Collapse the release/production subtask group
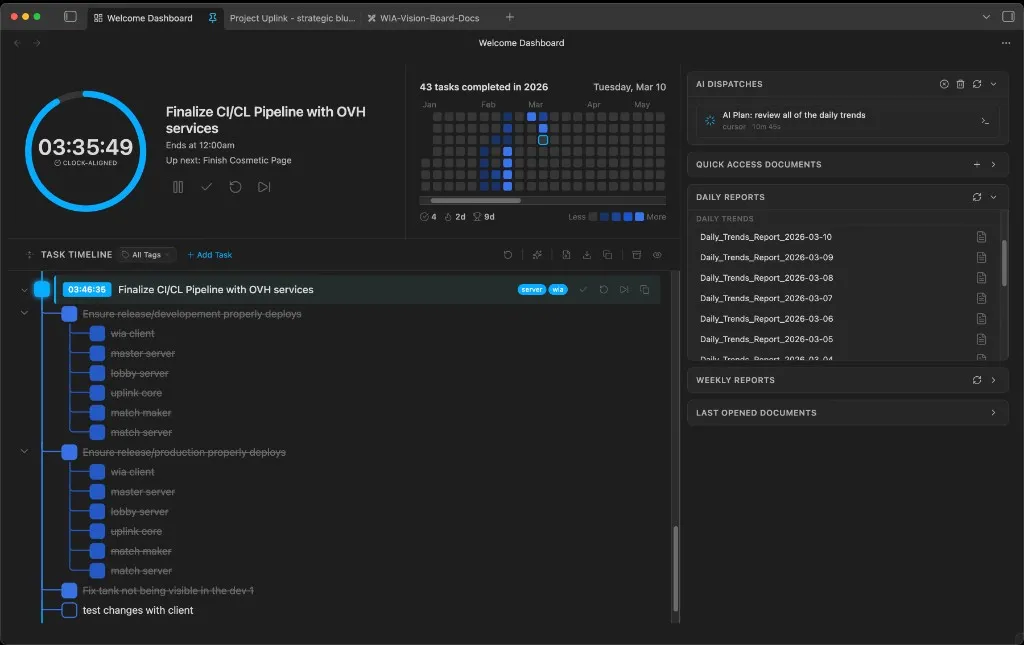Screen dimensions: 1024x645 point(24,452)
